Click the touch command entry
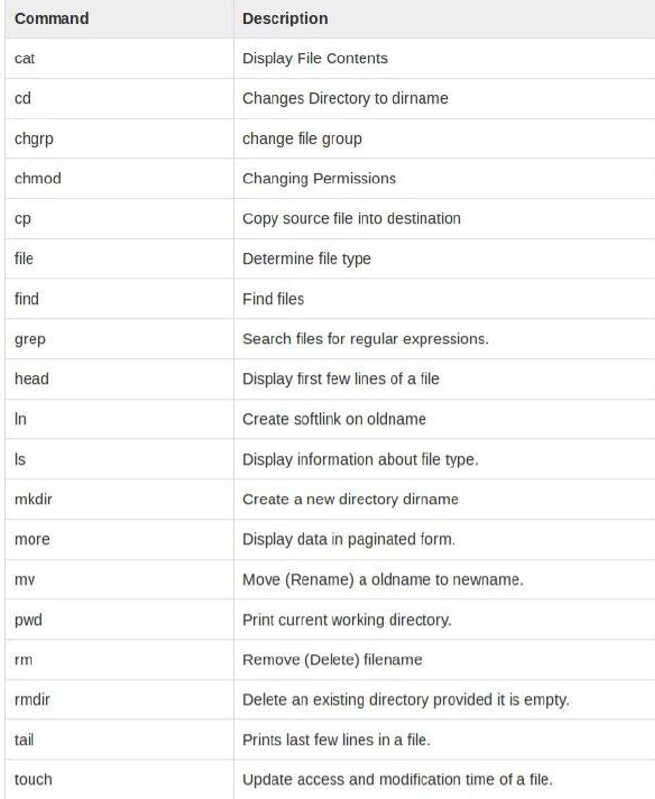Screen dimensions: 655x799 (x=33, y=779)
